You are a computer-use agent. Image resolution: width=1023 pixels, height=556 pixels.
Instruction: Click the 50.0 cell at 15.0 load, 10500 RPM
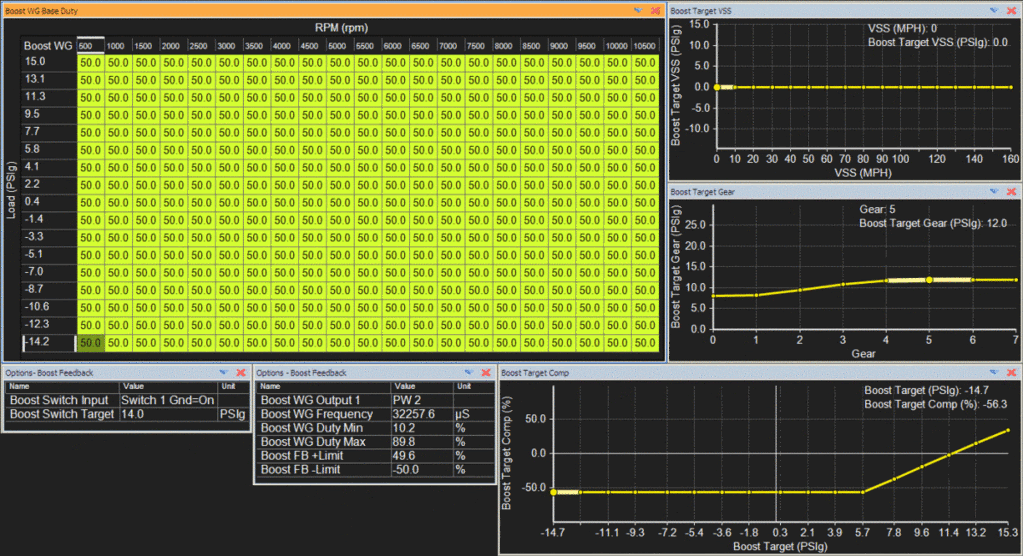645,63
